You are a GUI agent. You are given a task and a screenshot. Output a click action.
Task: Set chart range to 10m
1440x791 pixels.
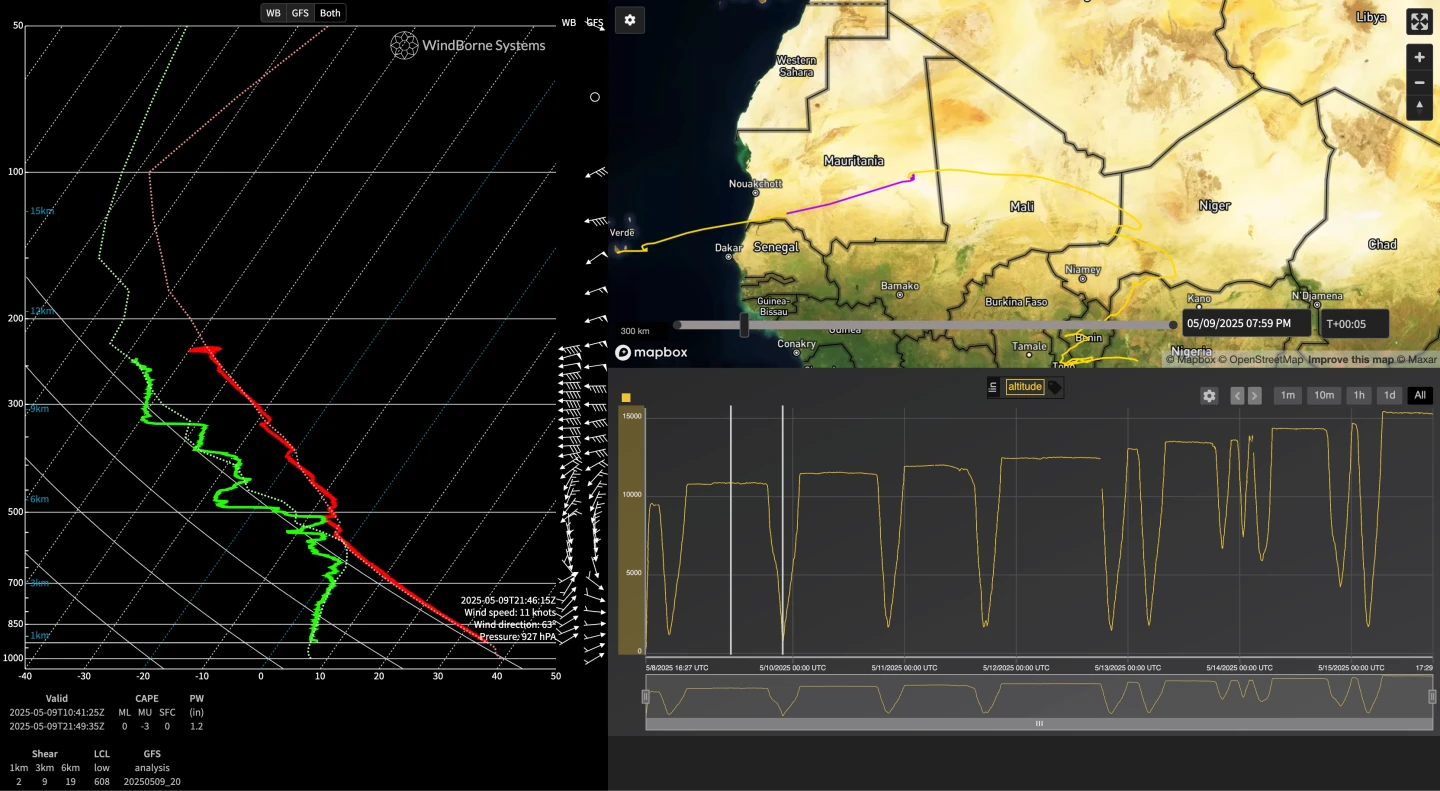click(x=1324, y=396)
